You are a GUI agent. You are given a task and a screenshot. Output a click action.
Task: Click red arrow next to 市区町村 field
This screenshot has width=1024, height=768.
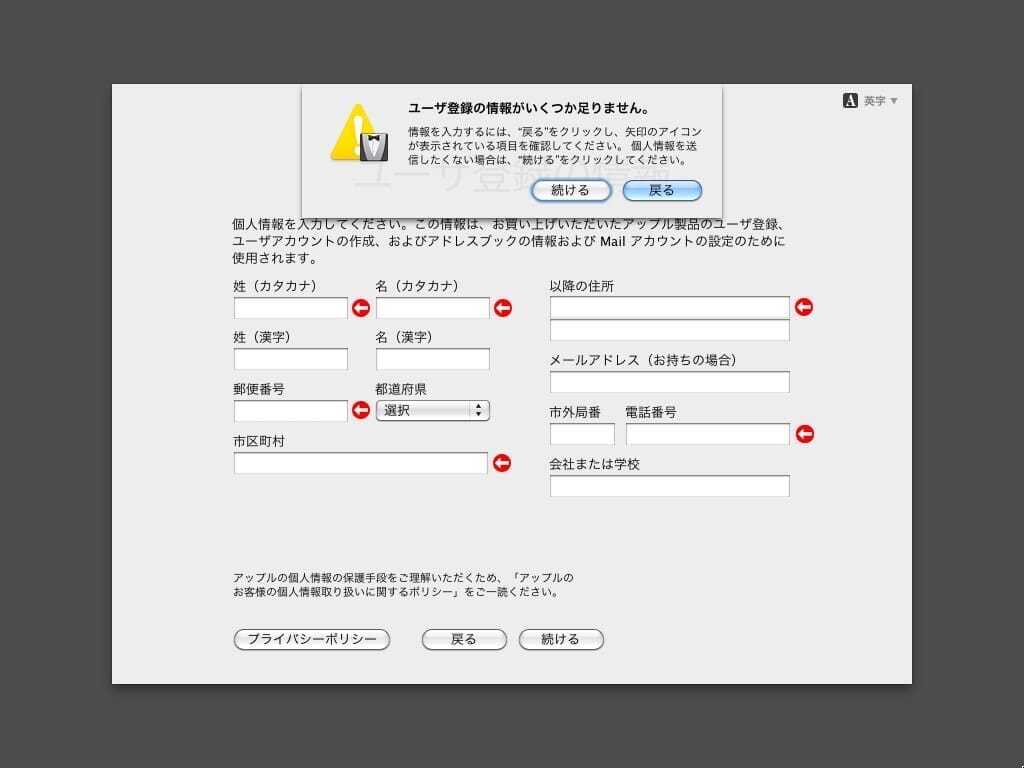point(502,463)
